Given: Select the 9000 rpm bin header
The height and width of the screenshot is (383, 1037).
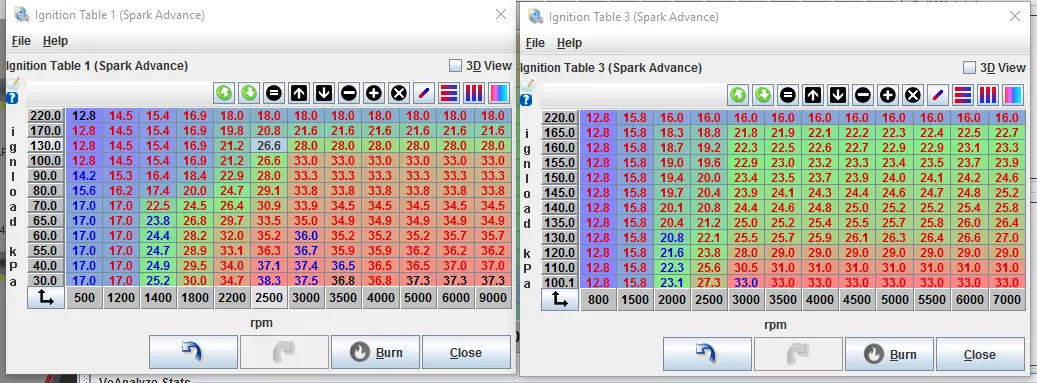Looking at the screenshot, I should tap(493, 298).
